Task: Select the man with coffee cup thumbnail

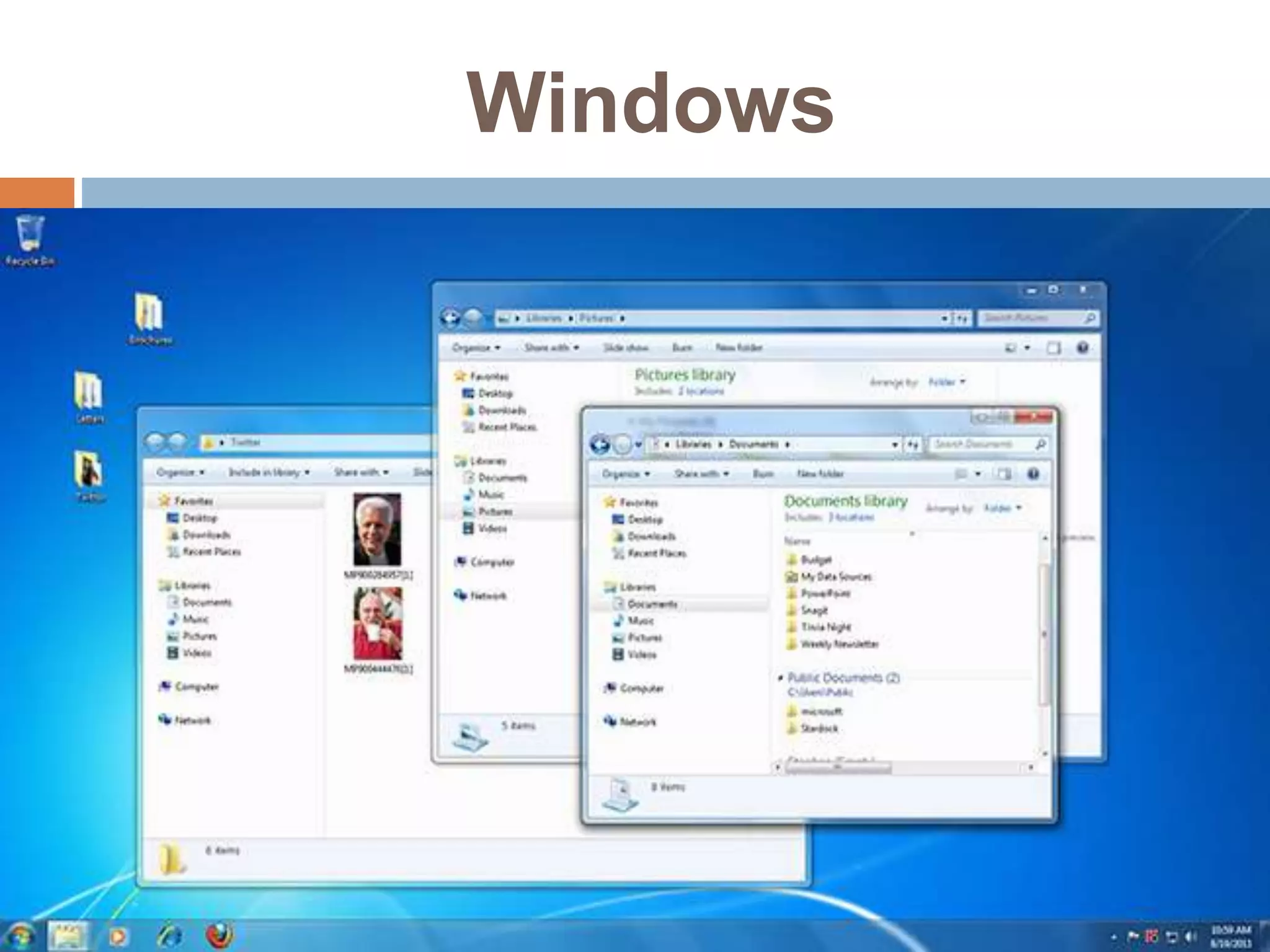Action: [378, 624]
